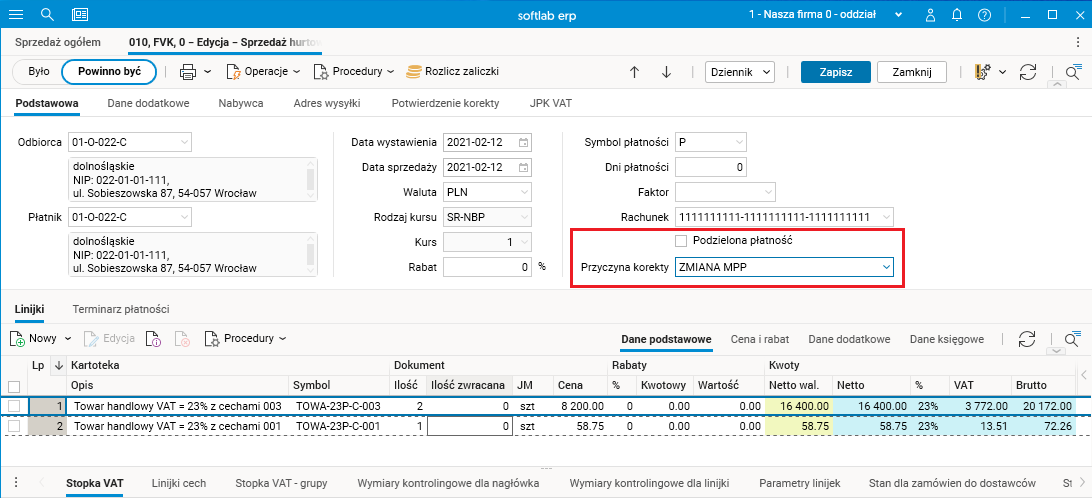This screenshot has height=498, width=1092.
Task: Refresh the document header with the top refresh icon
Action: [x=1028, y=72]
